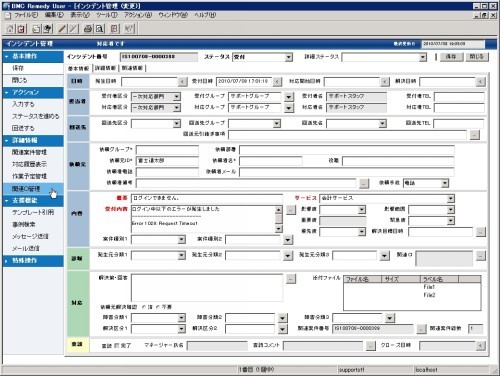Open the 案件種別1 dropdown
This screenshot has width=500, height=376.
(x=181, y=239)
